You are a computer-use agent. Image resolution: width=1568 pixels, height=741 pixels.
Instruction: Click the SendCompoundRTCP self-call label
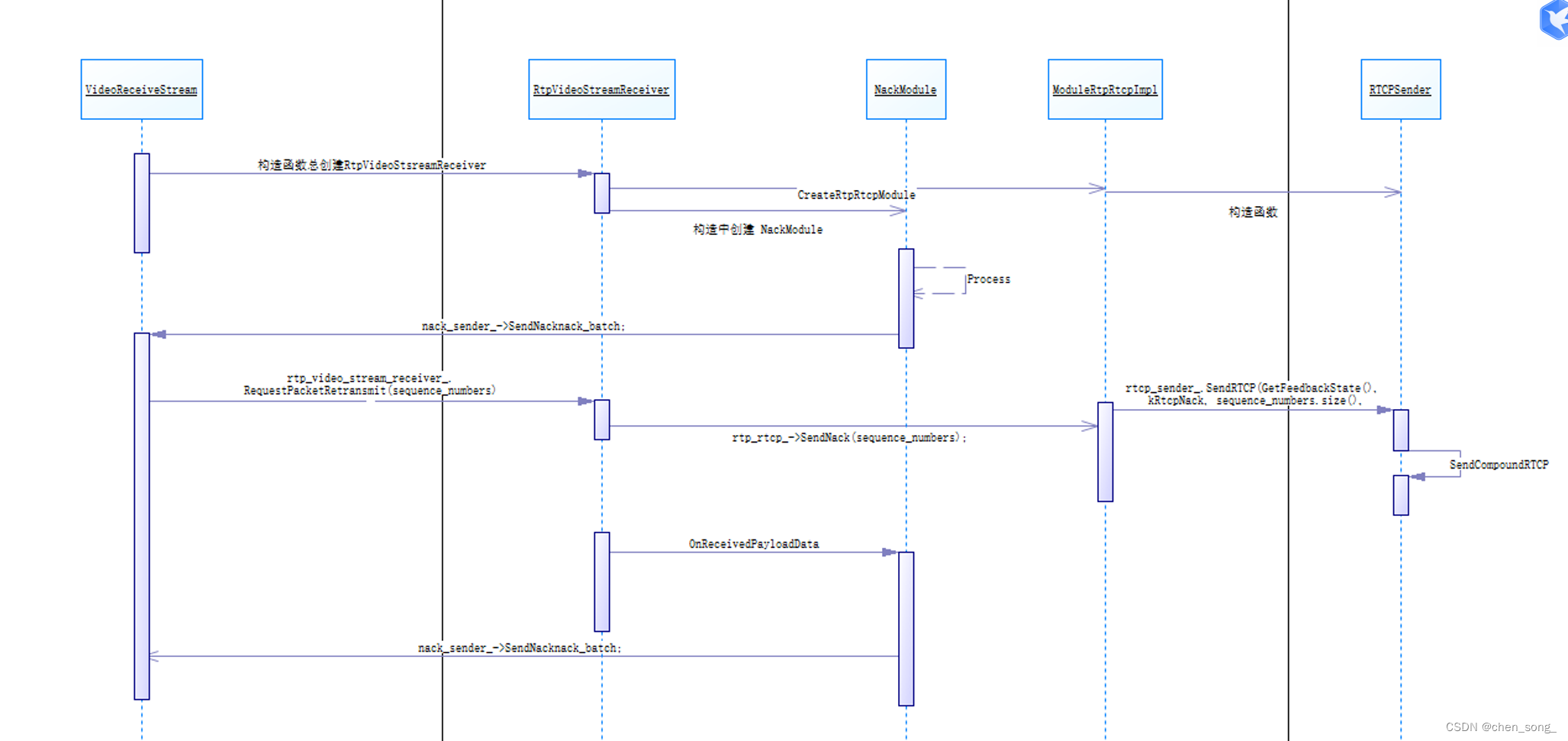pos(1499,465)
